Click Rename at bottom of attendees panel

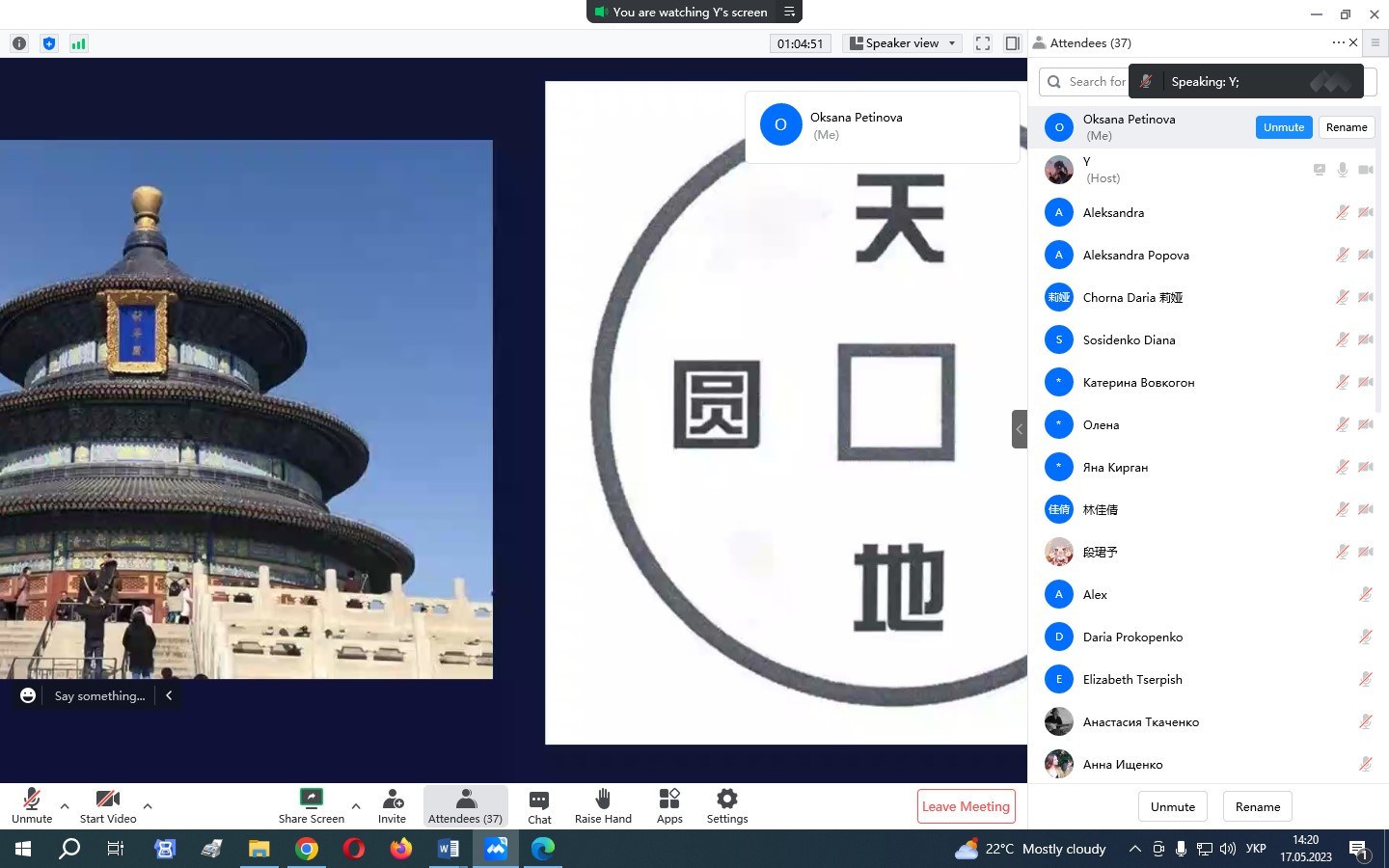(1258, 807)
